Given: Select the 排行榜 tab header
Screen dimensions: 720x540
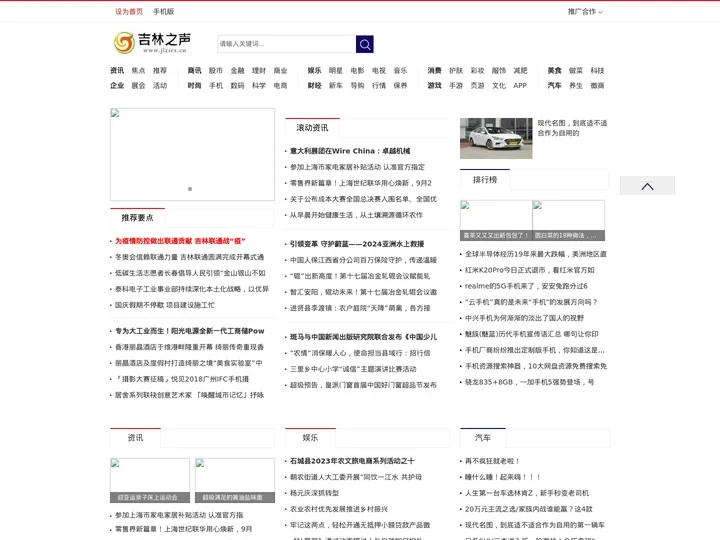Looking at the screenshot, I should point(485,180).
